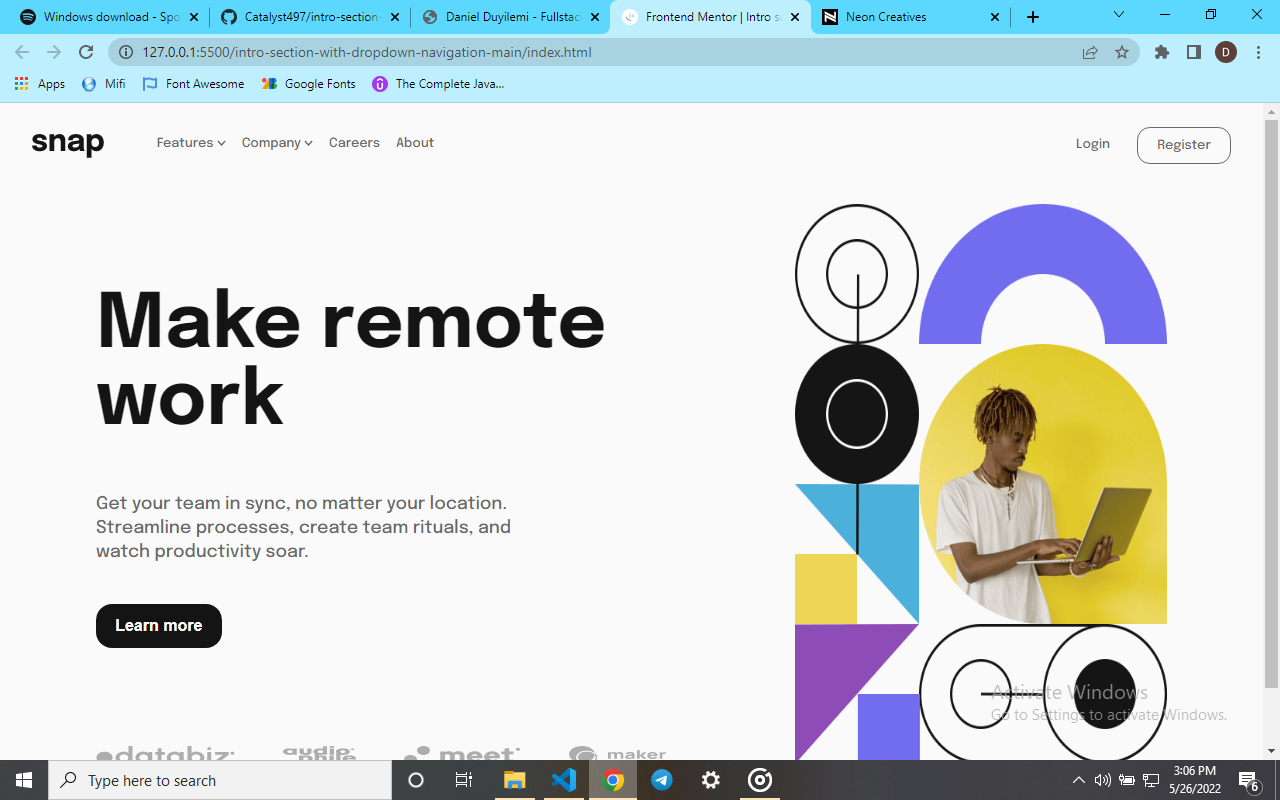
Task: Expand the Company dropdown menu
Action: click(277, 143)
